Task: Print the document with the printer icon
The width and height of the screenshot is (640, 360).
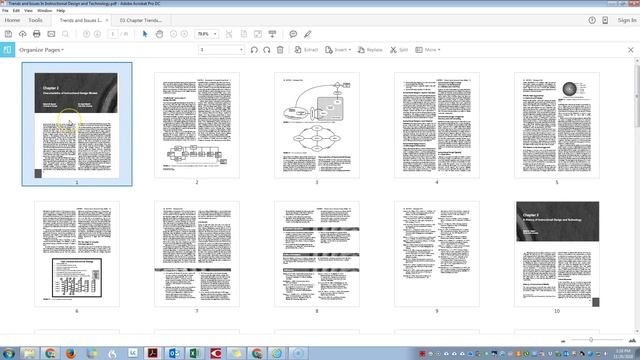Action: (37, 34)
